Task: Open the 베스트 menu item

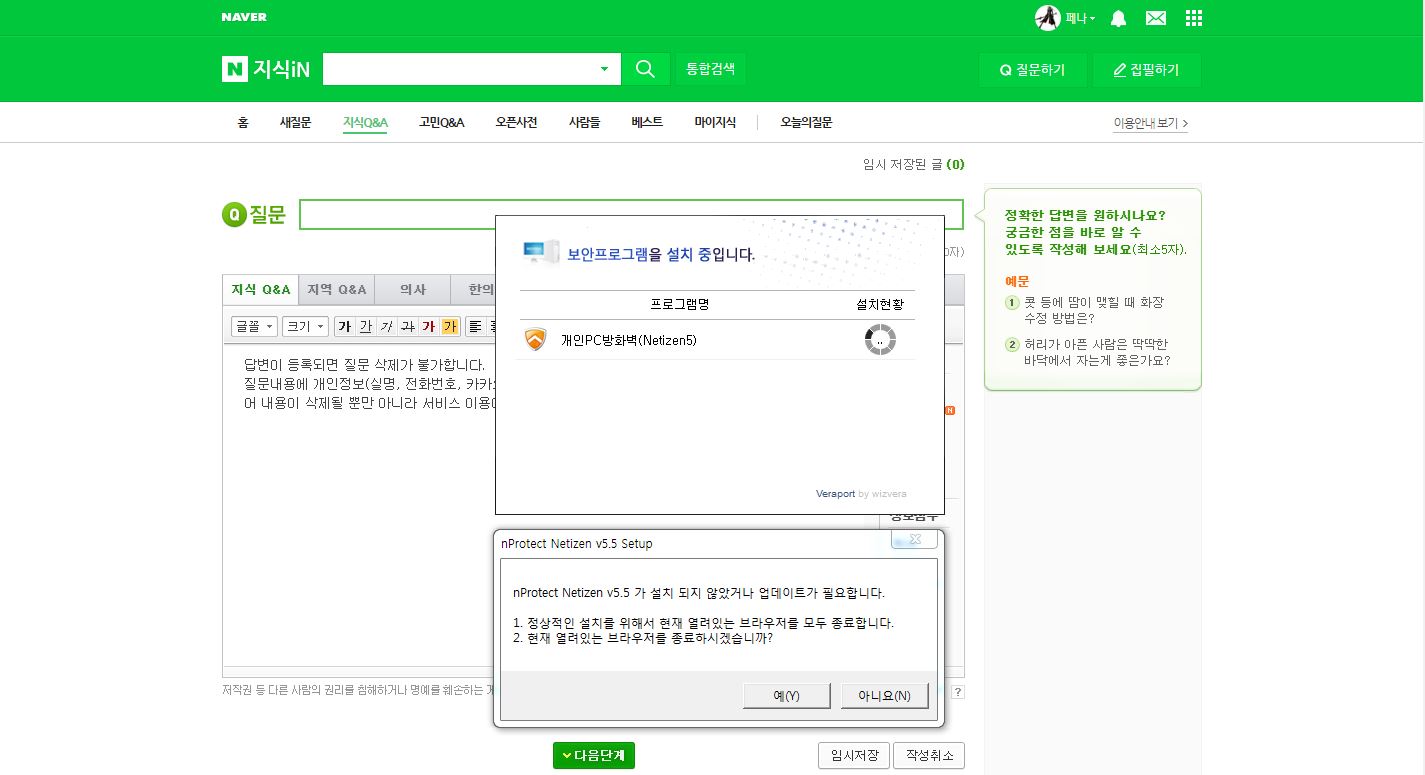Action: (x=647, y=122)
